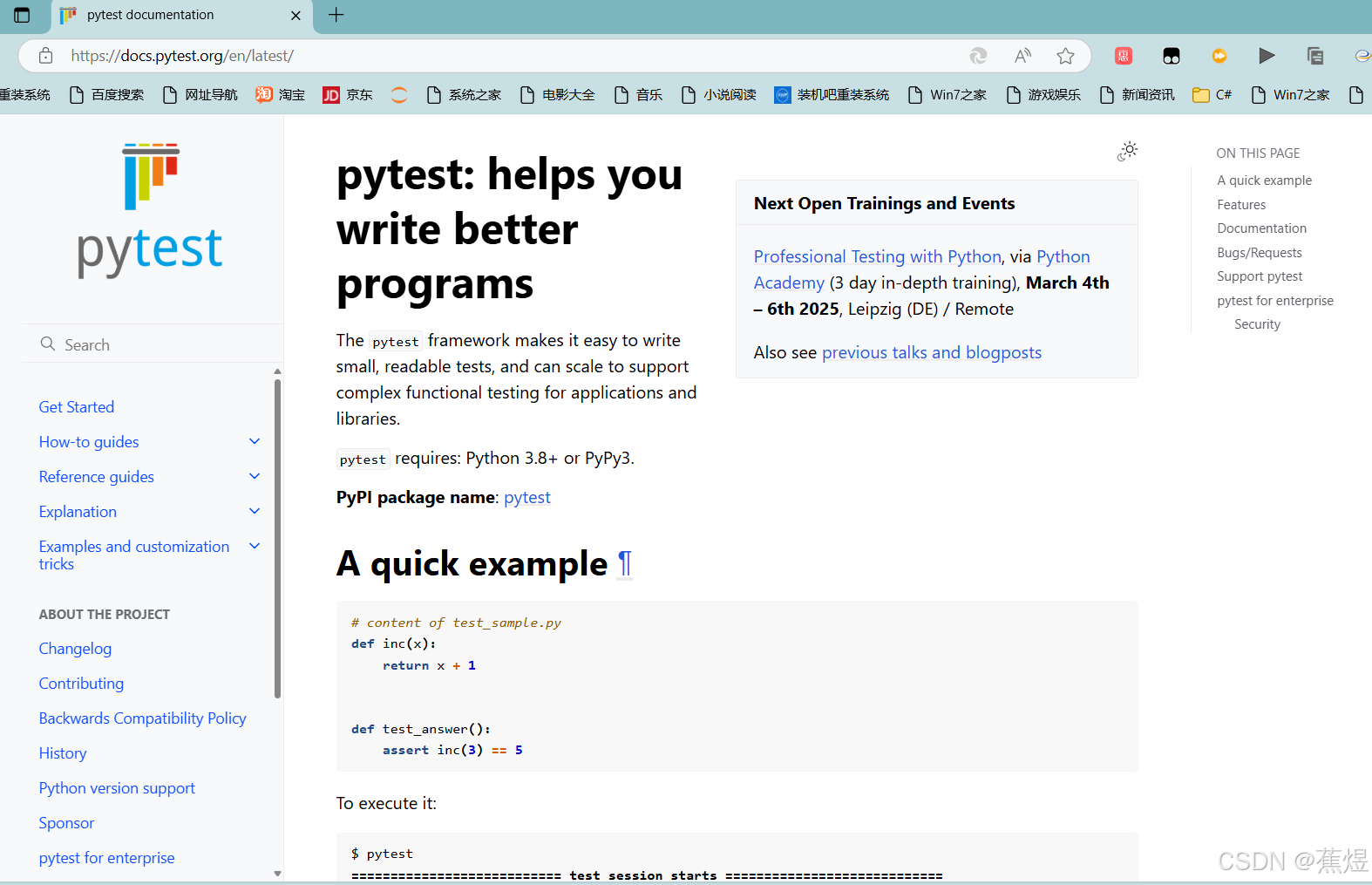This screenshot has height=885, width=1372.
Task: Click the search magnifier icon
Action: [x=48, y=344]
